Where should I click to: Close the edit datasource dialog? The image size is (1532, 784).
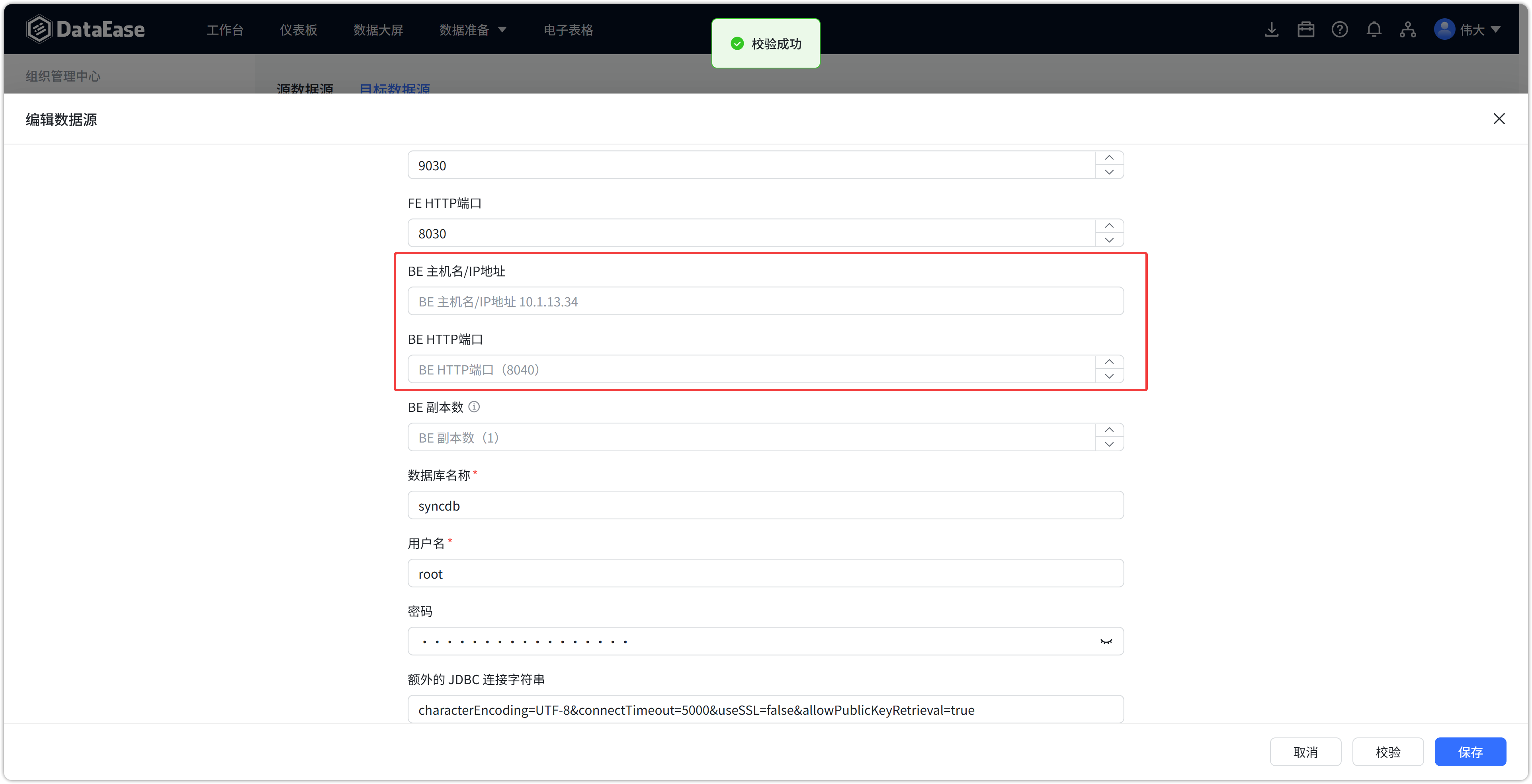(1499, 119)
